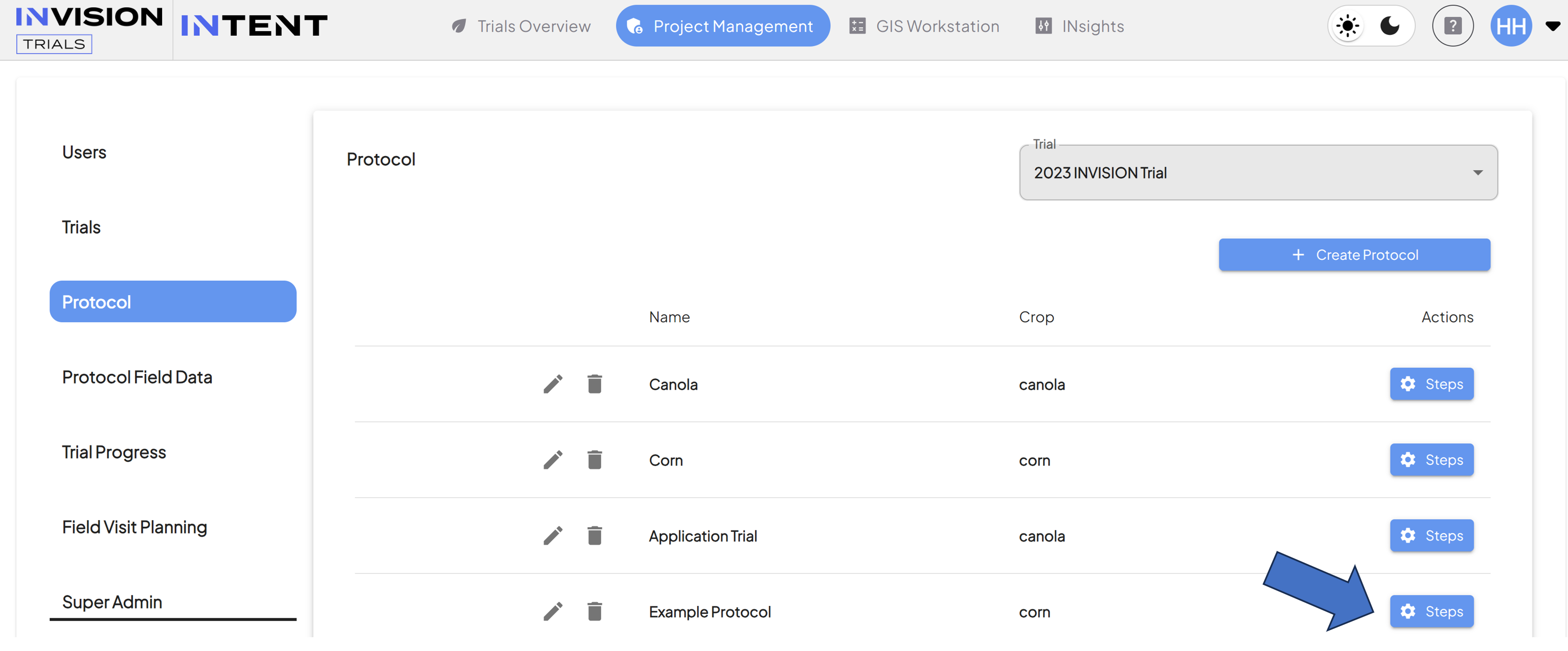This screenshot has width=1568, height=651.
Task: Click pencil icon for Corn protocol
Action: (553, 460)
